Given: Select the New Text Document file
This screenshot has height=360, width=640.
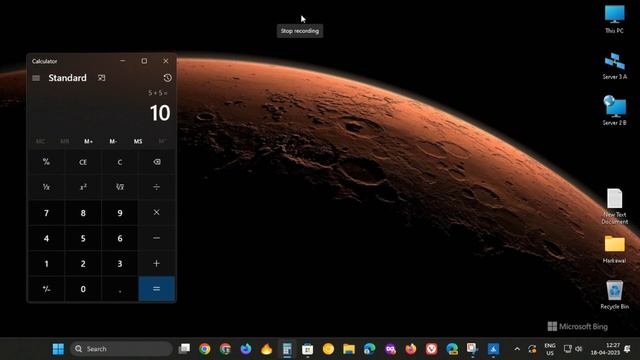Looking at the screenshot, I should pyautogui.click(x=614, y=206).
